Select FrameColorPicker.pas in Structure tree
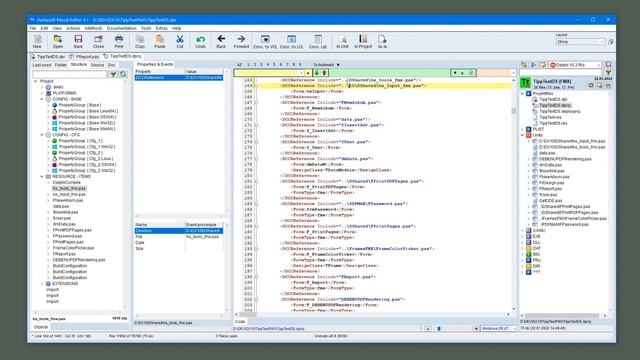640x360 pixels. coord(73,248)
